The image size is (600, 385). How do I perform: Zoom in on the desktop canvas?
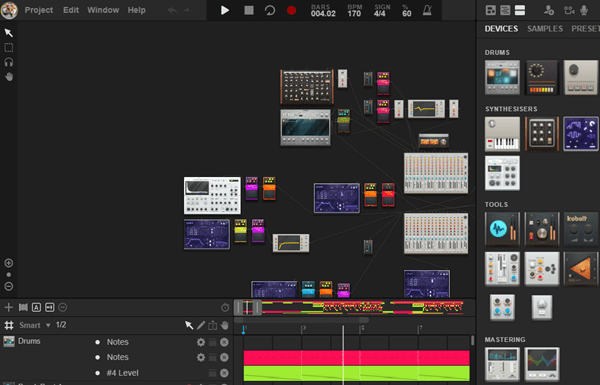8,263
